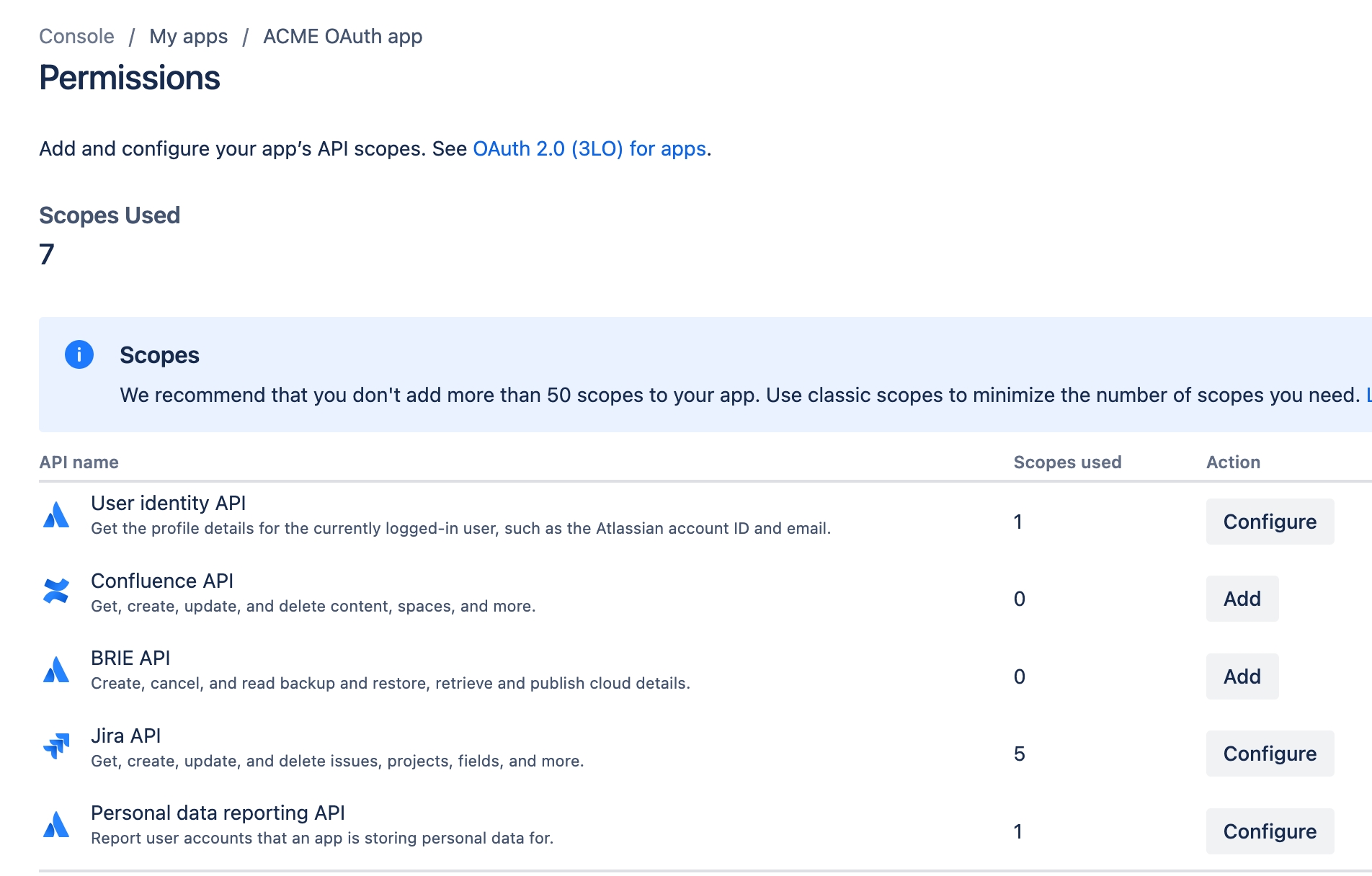
Task: Click the API name column header
Action: pos(79,462)
